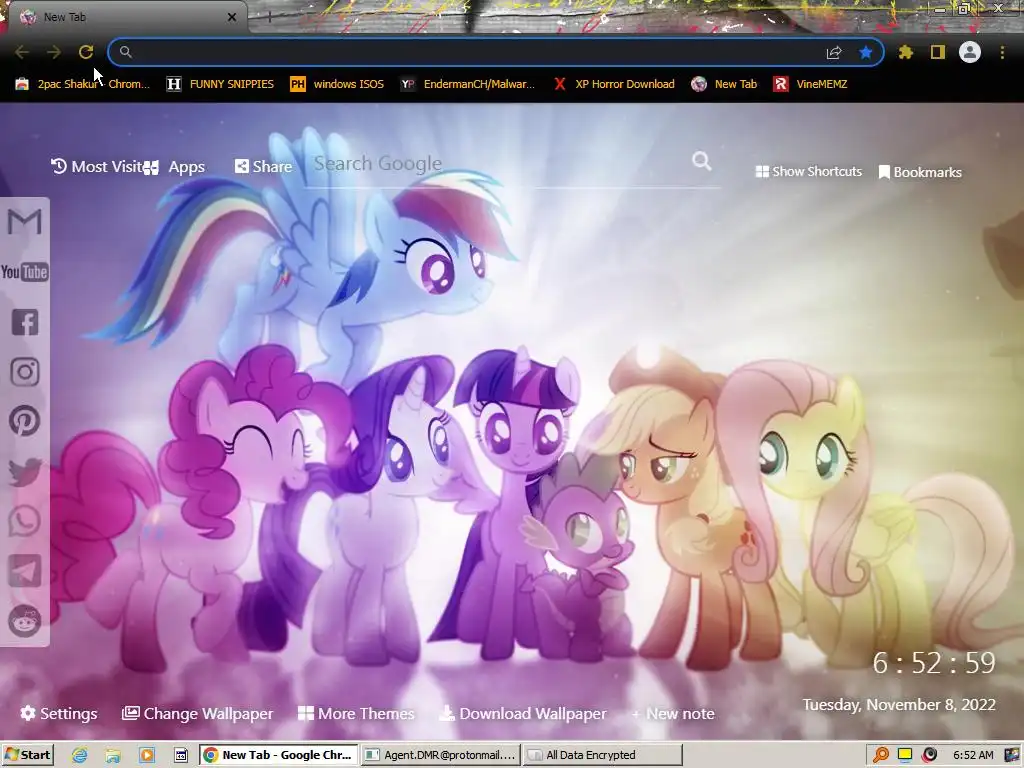1024x768 pixels.
Task: Click Download Wallpaper
Action: [522, 713]
